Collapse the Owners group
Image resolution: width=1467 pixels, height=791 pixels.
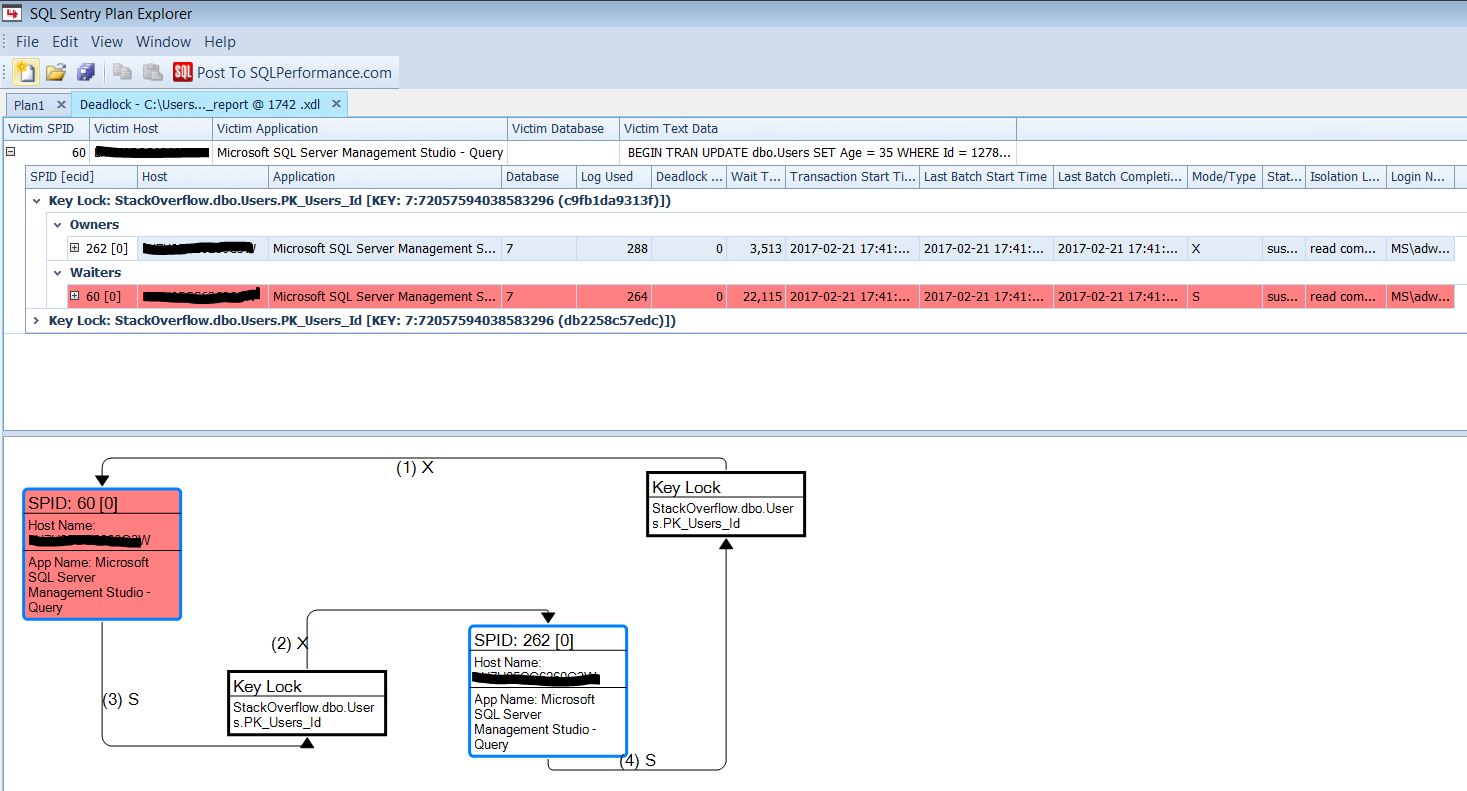(59, 225)
